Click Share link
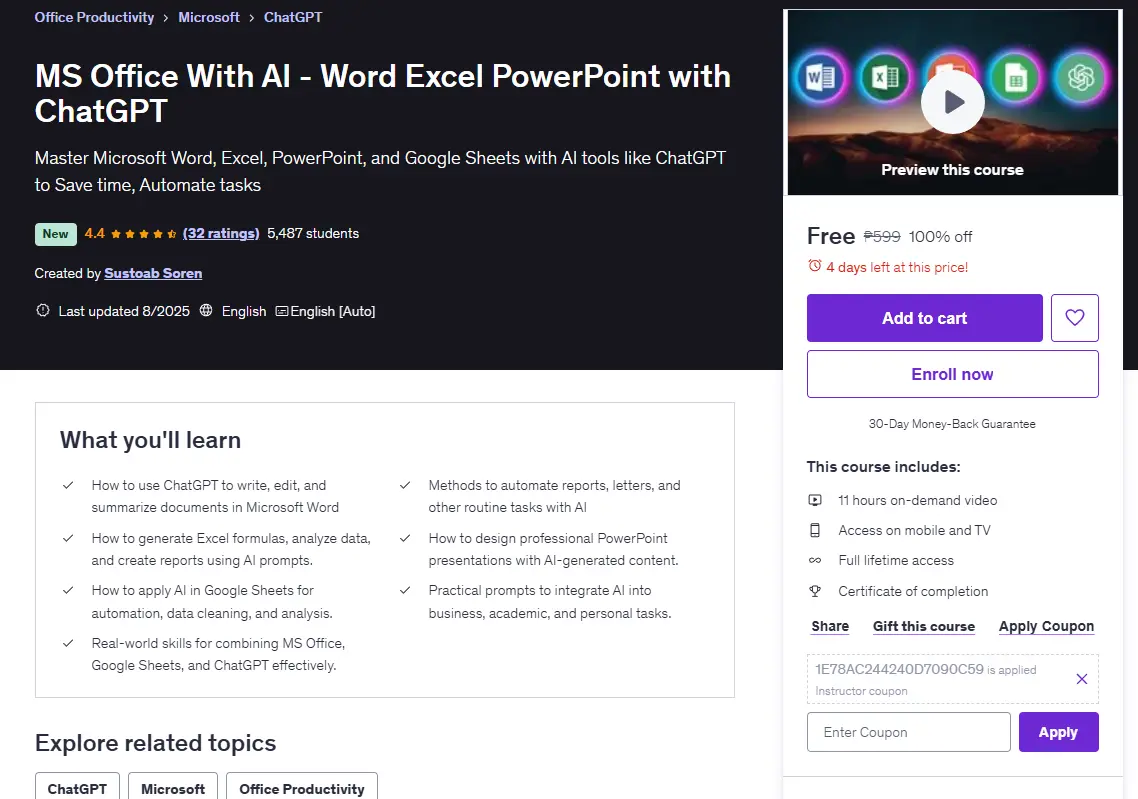 [830, 626]
